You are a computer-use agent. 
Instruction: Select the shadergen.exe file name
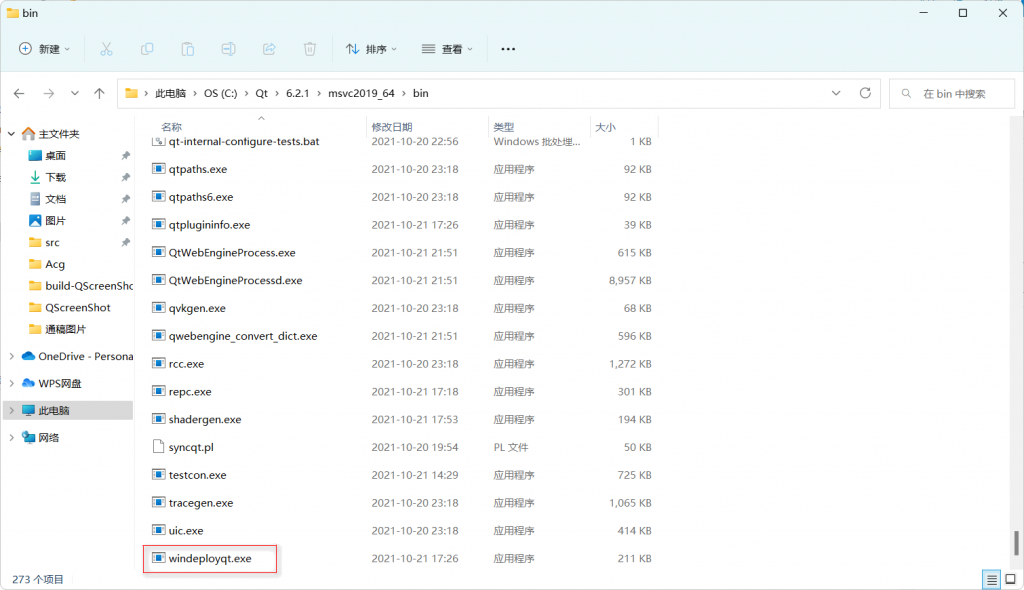pyautogui.click(x=205, y=419)
